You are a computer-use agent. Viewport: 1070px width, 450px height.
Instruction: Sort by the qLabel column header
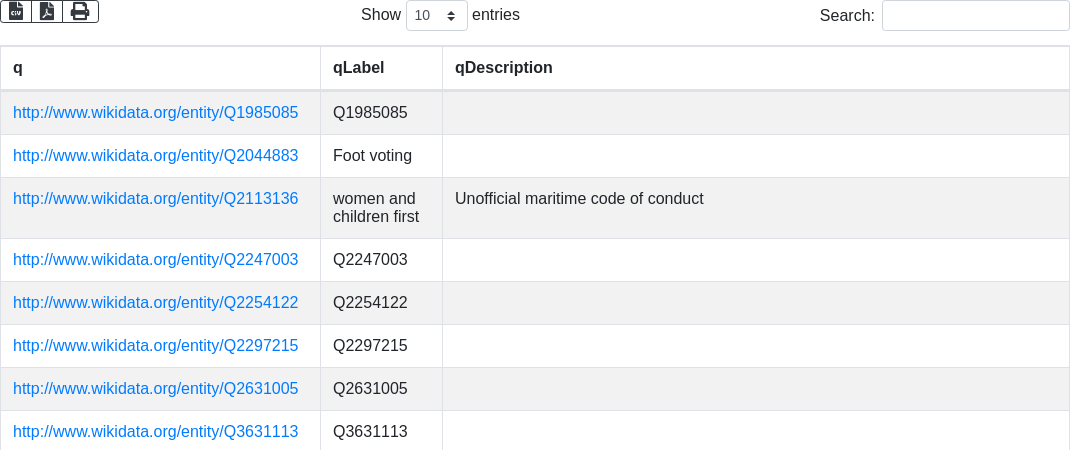[381, 68]
